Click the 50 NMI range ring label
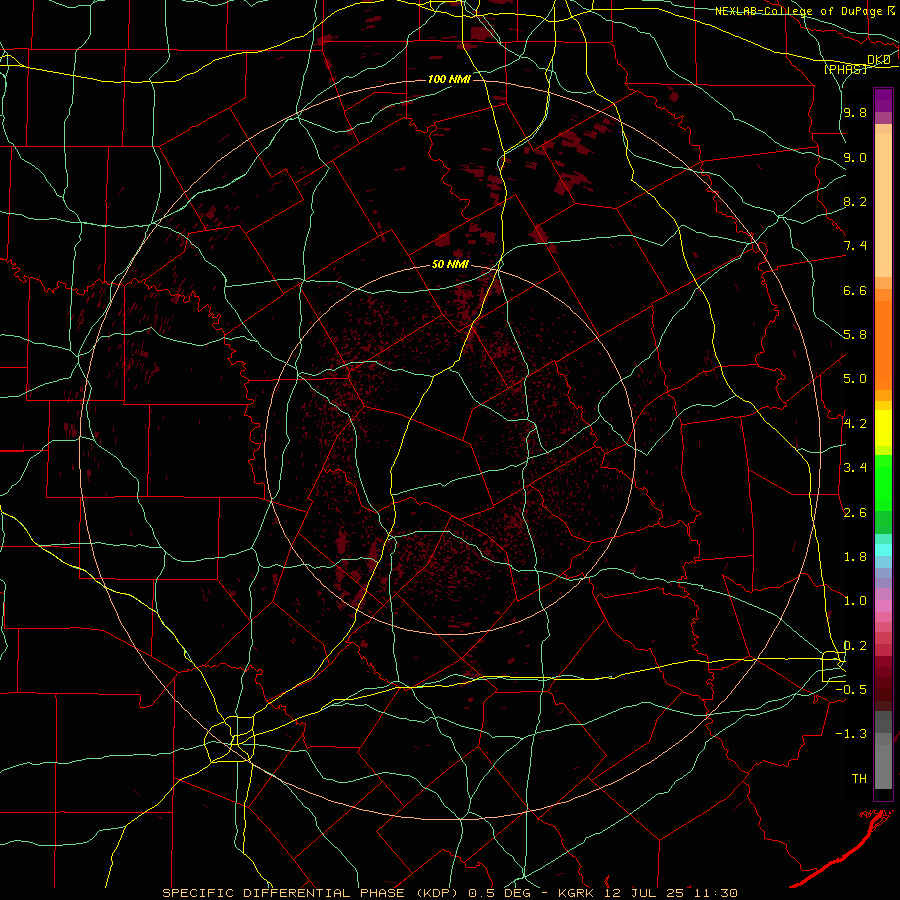Screen dimensions: 900x900 point(450,264)
